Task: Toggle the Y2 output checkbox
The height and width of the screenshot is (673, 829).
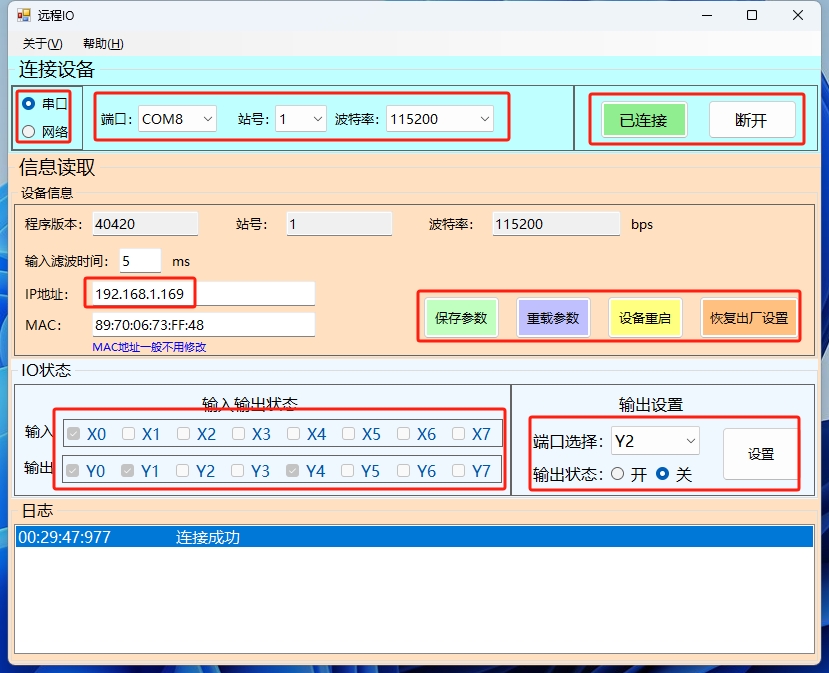Action: tap(182, 470)
